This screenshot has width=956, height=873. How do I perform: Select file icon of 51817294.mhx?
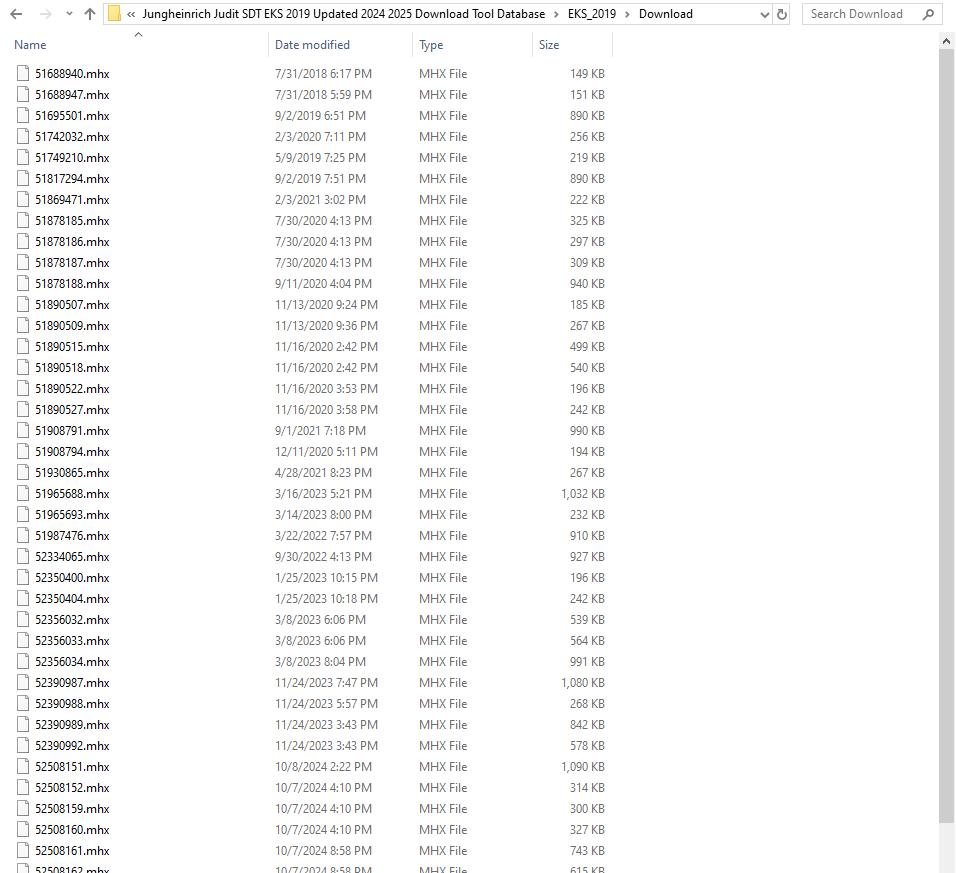[x=23, y=179]
